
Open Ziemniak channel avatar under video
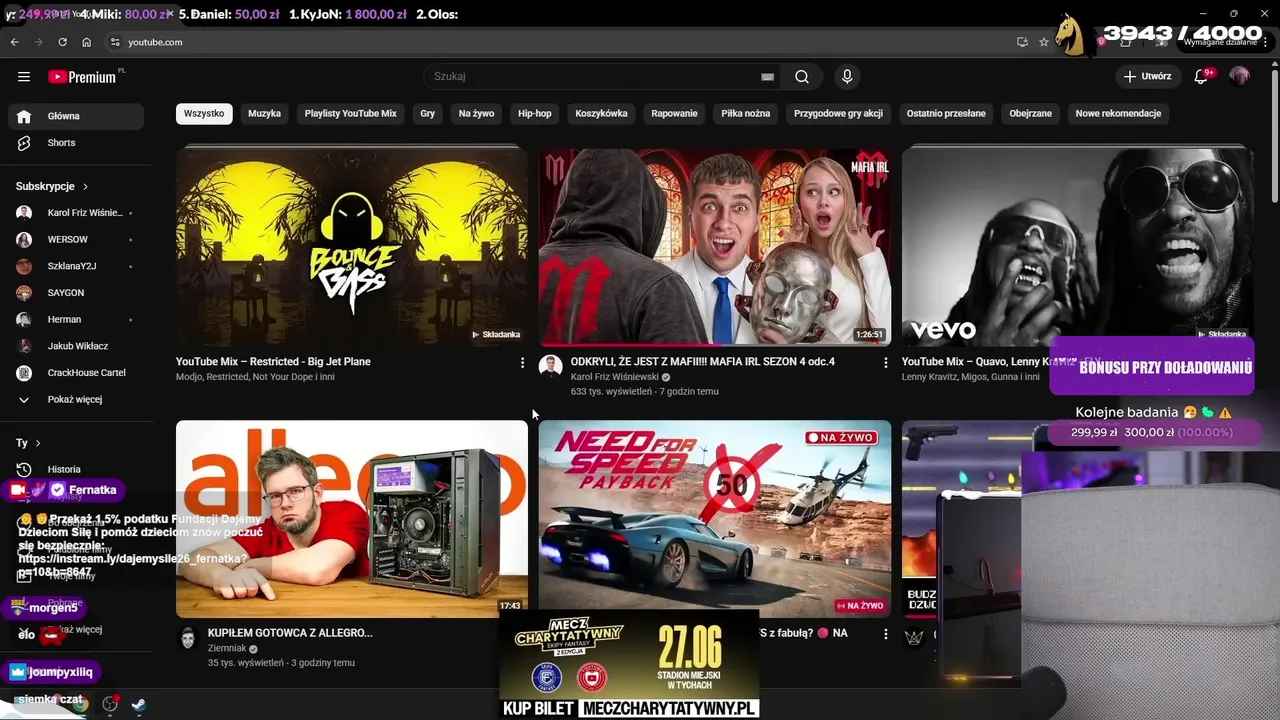(x=187, y=638)
